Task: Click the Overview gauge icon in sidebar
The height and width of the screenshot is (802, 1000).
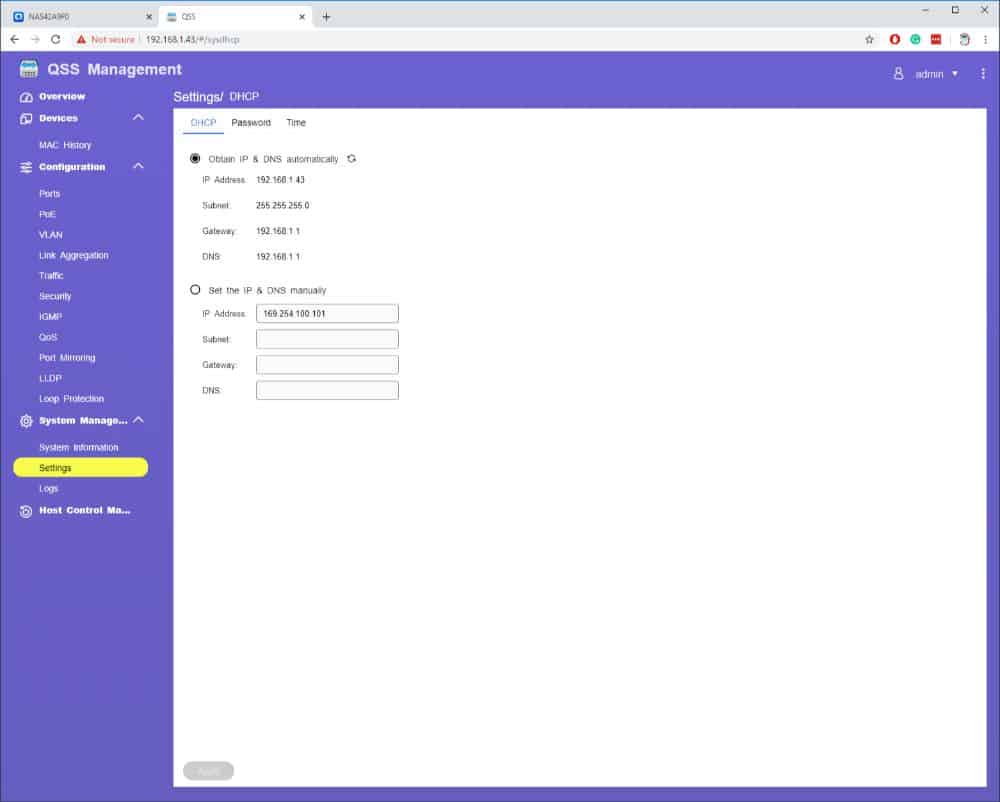Action: pyautogui.click(x=26, y=97)
